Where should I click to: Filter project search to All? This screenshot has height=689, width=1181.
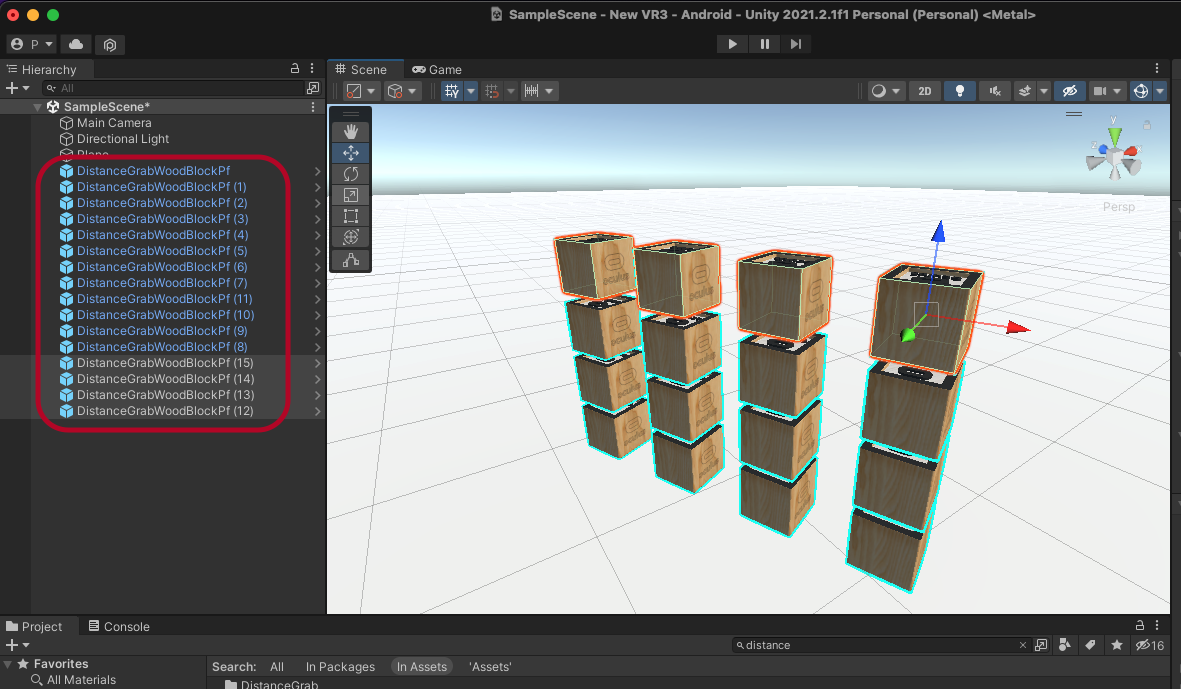[276, 666]
